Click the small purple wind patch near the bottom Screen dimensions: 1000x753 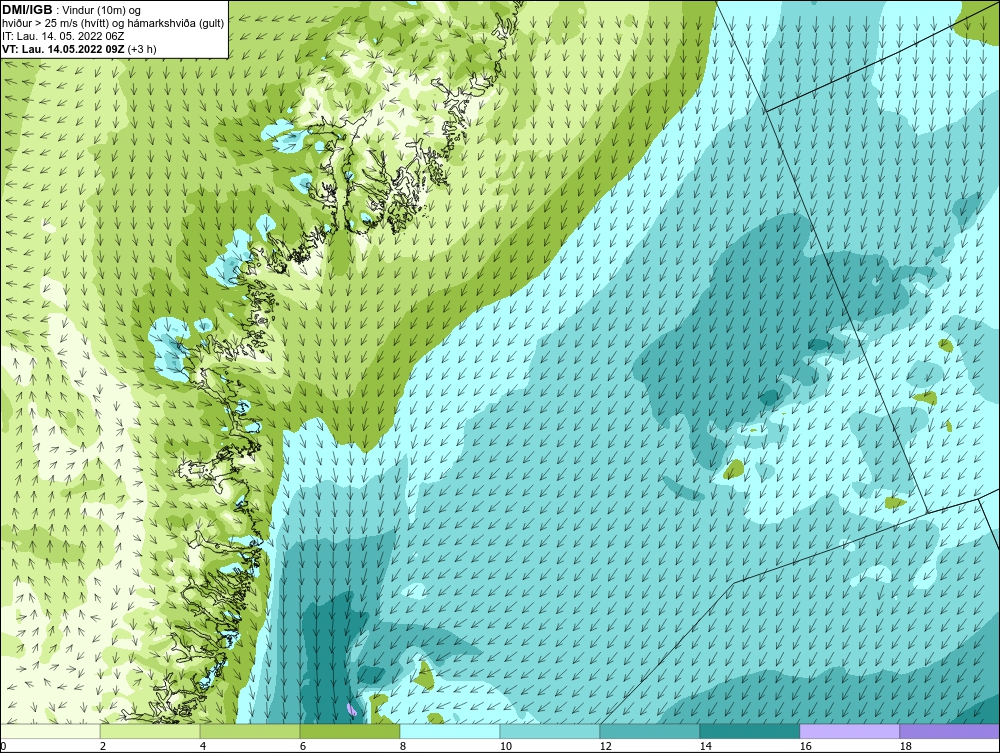coord(351,708)
